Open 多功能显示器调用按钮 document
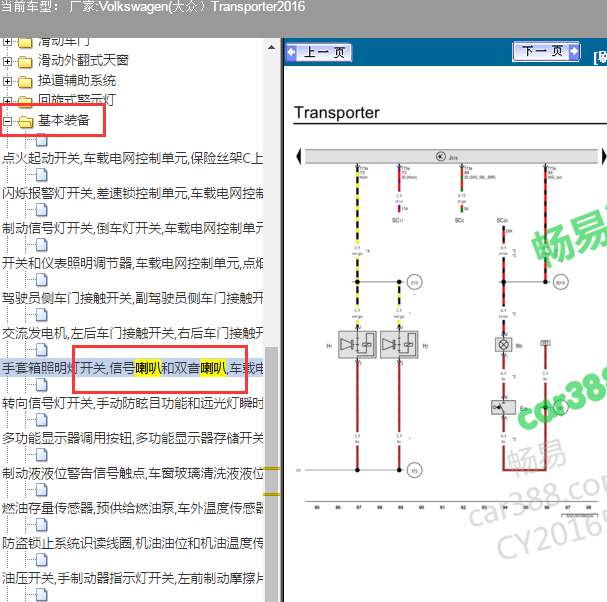 pos(132,438)
